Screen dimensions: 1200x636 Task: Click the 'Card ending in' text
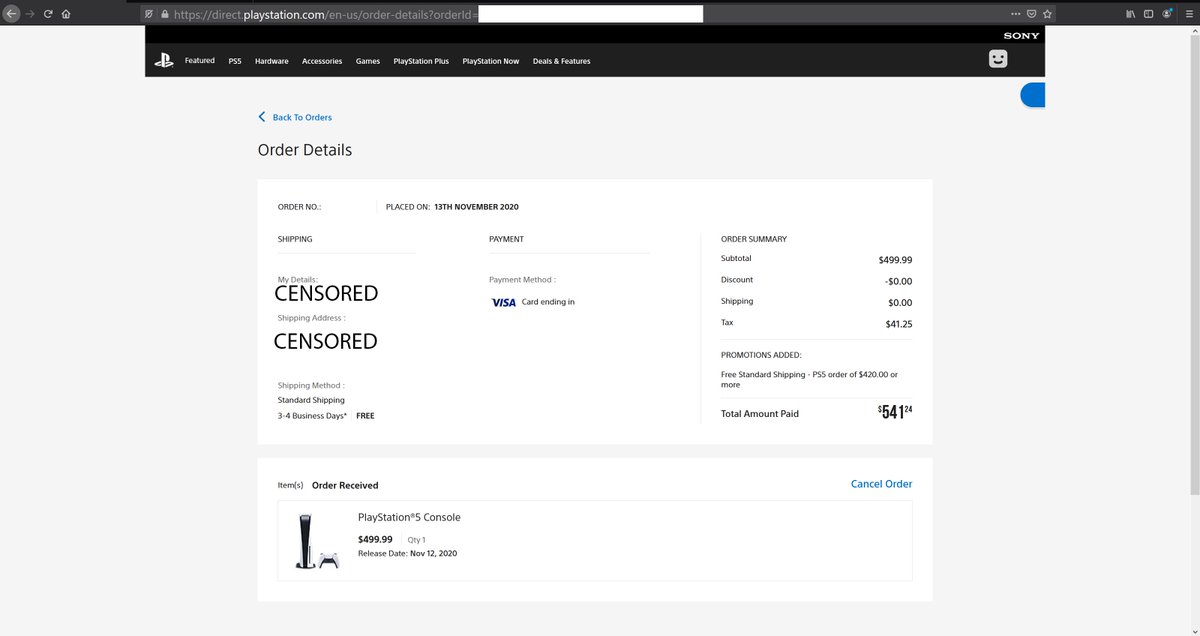(548, 302)
